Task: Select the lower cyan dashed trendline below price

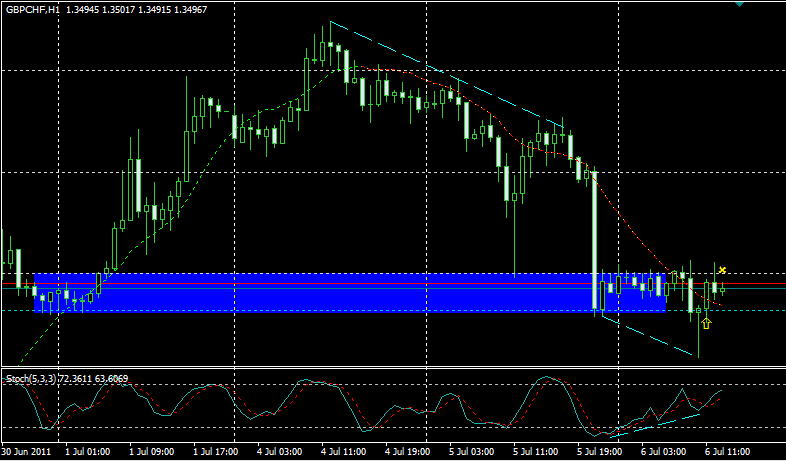Action: pyautogui.click(x=647, y=335)
